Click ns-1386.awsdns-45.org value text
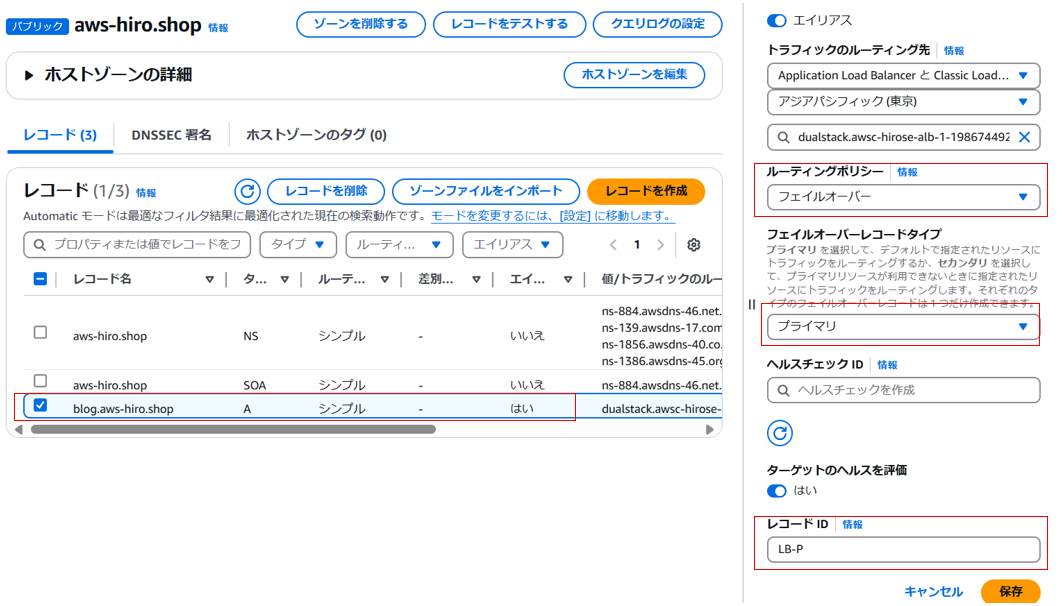Image resolution: width=1062 pixels, height=606 pixels. coord(661,361)
